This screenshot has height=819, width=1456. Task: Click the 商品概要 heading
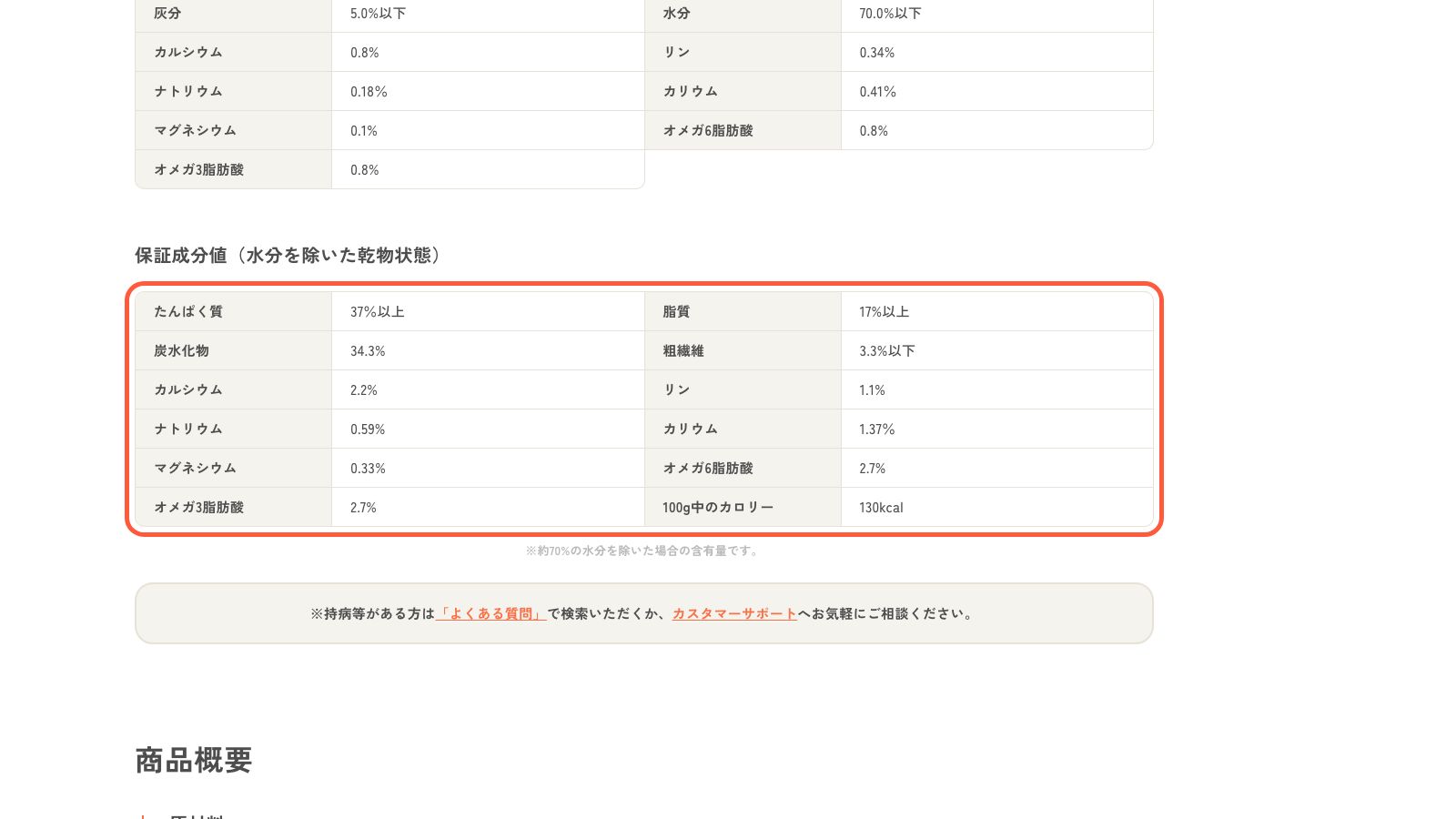click(x=194, y=760)
